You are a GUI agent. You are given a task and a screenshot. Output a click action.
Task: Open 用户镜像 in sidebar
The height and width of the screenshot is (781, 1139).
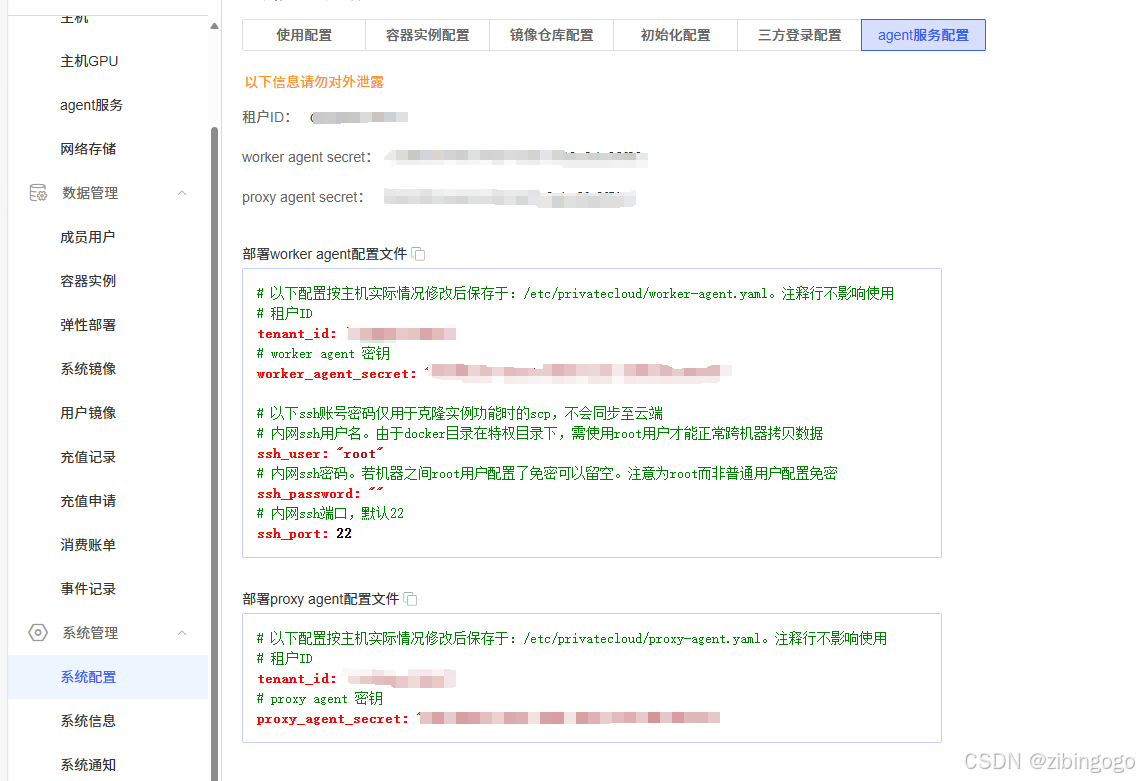(88, 413)
